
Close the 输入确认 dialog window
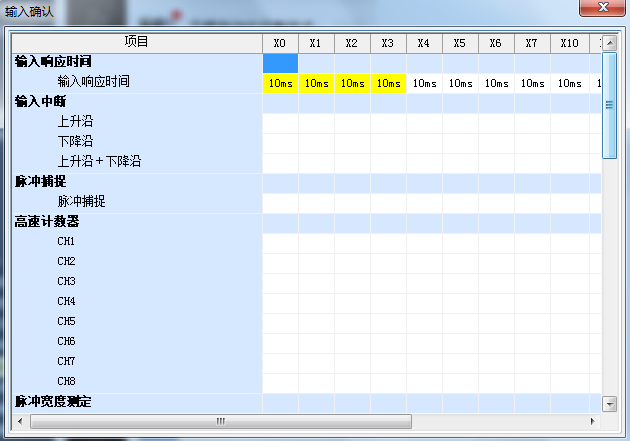coord(602,9)
